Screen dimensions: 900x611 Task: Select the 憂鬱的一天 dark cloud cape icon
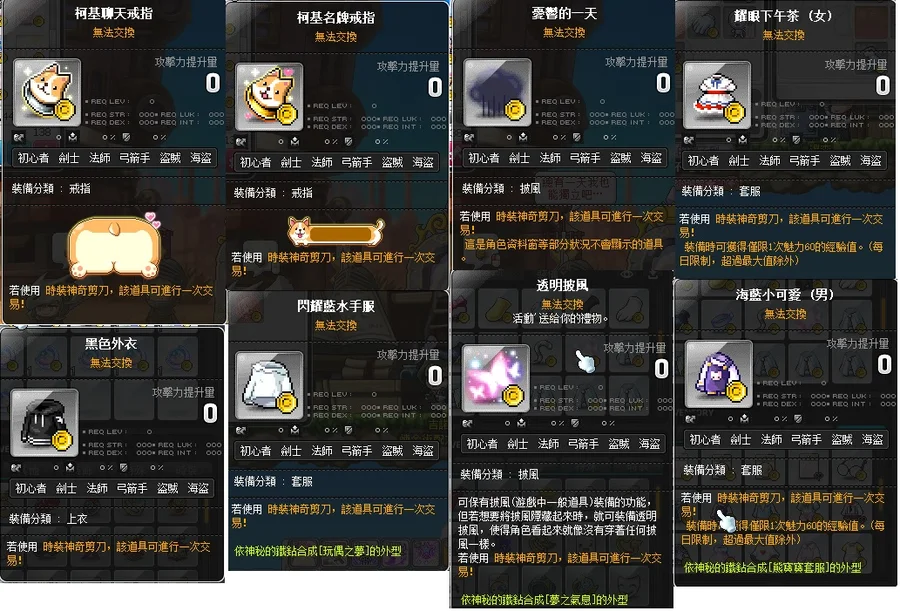pyautogui.click(x=497, y=92)
